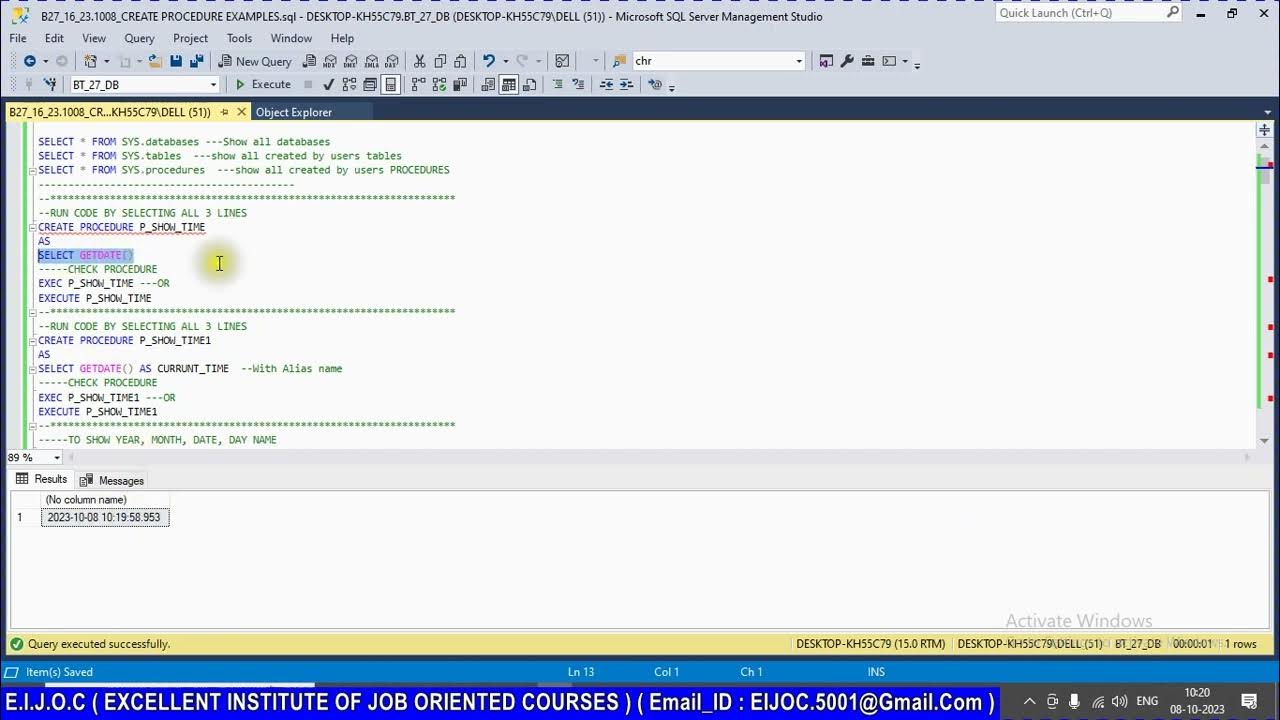The image size is (1280, 720).
Task: Close the B27_16_23.1008 query tab
Action: coord(241,112)
